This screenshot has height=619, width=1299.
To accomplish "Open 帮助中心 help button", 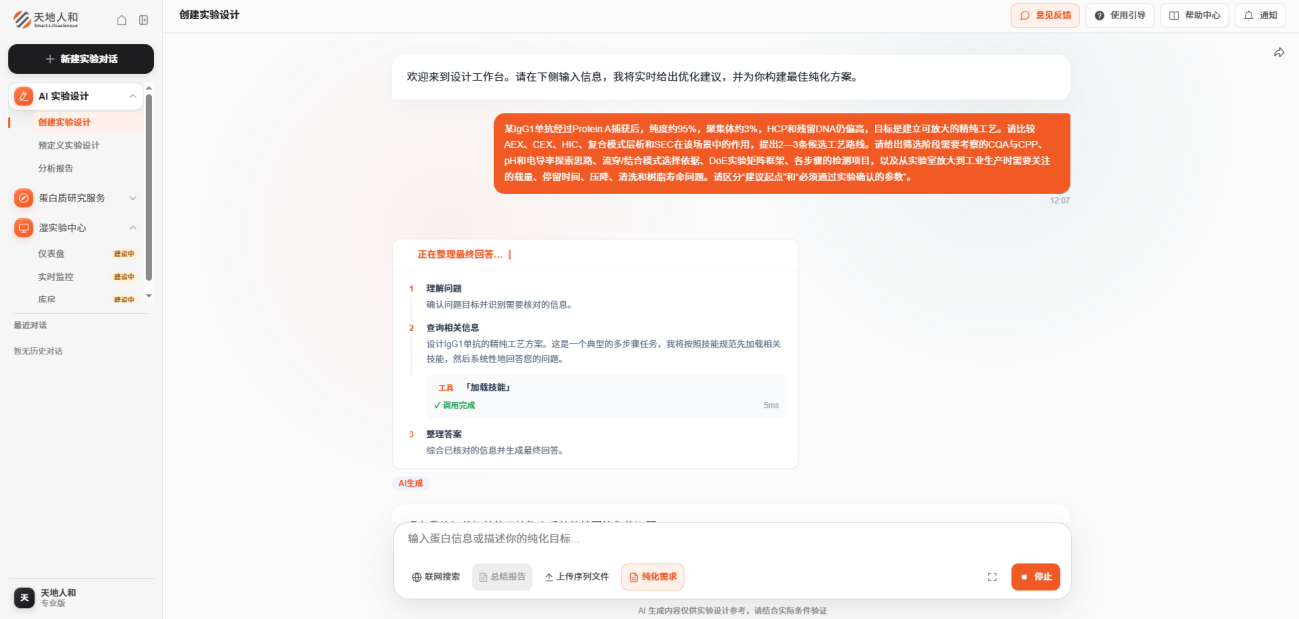I will tap(1194, 16).
